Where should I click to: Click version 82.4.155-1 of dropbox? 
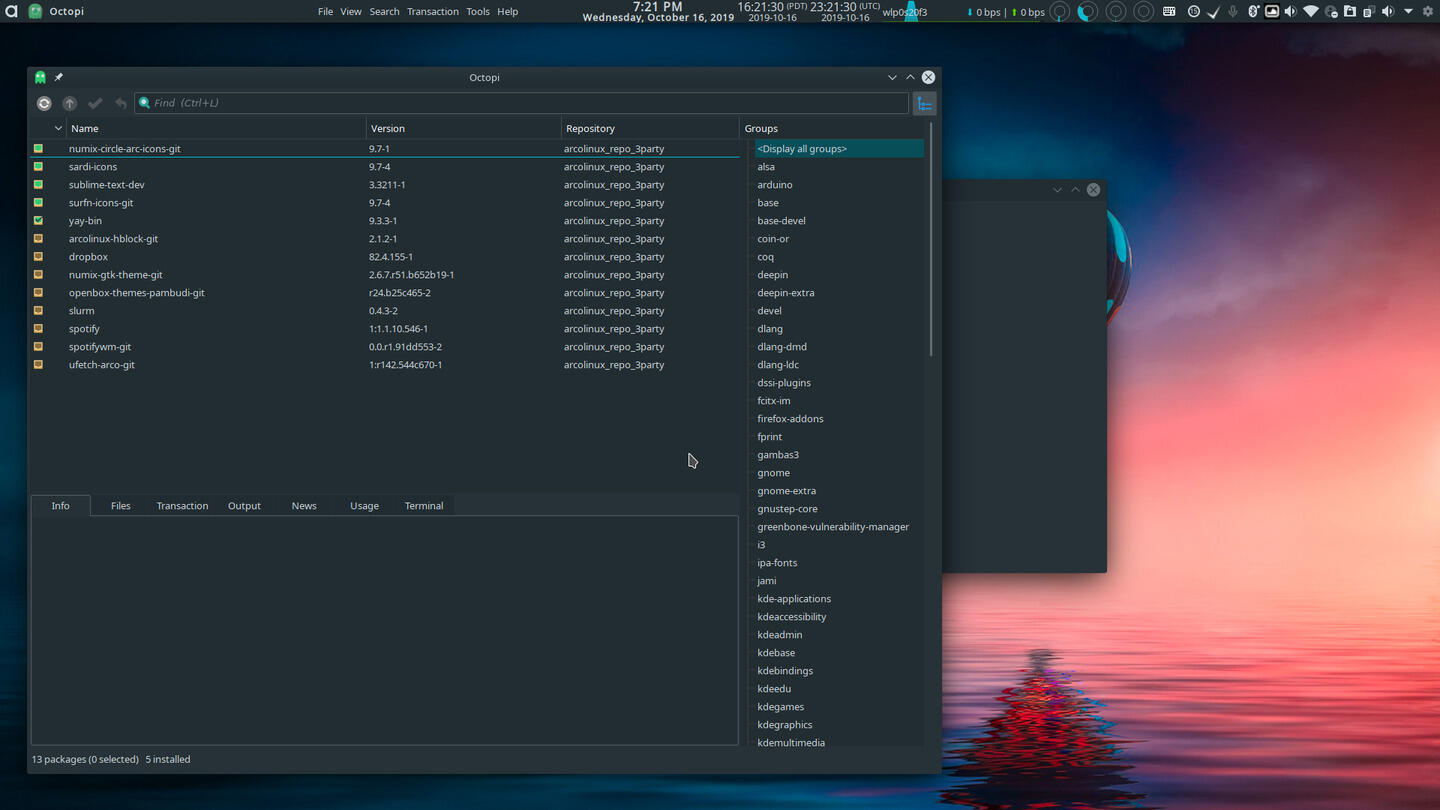click(391, 256)
